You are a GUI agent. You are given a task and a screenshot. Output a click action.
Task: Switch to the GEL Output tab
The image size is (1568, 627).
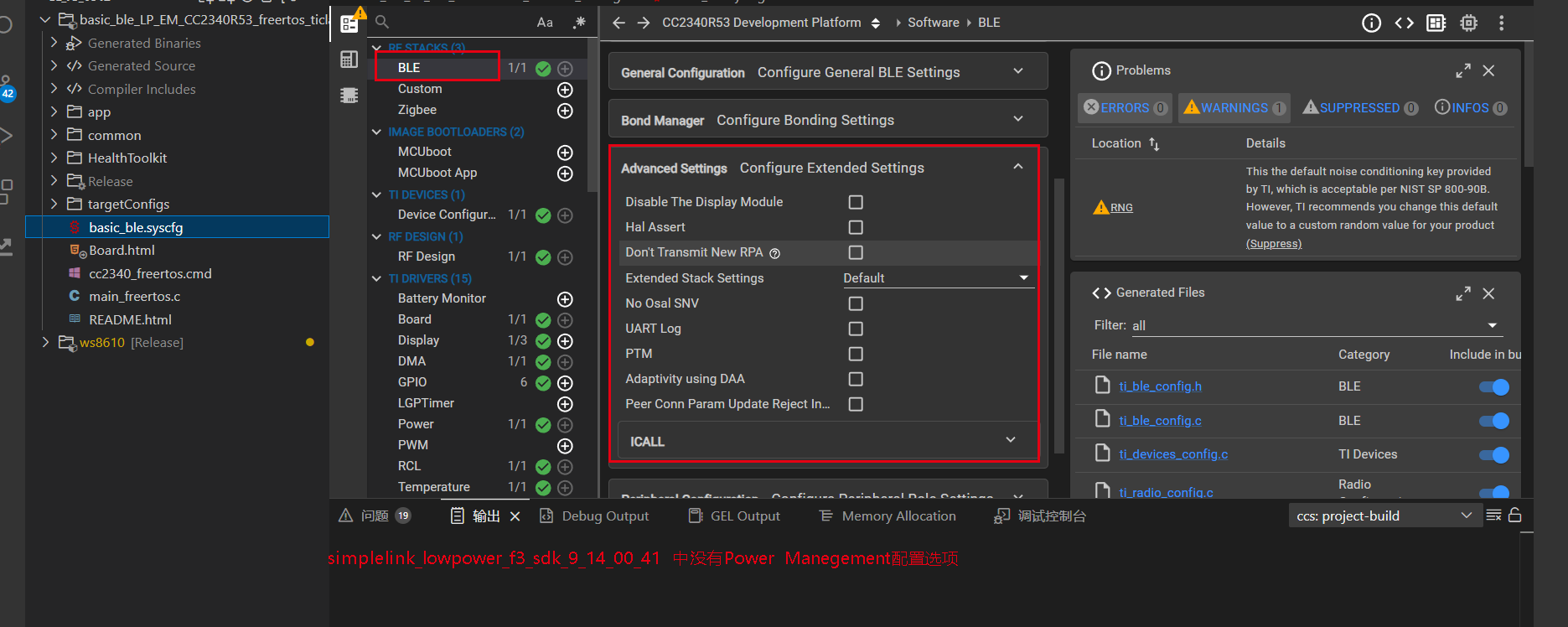(x=734, y=516)
